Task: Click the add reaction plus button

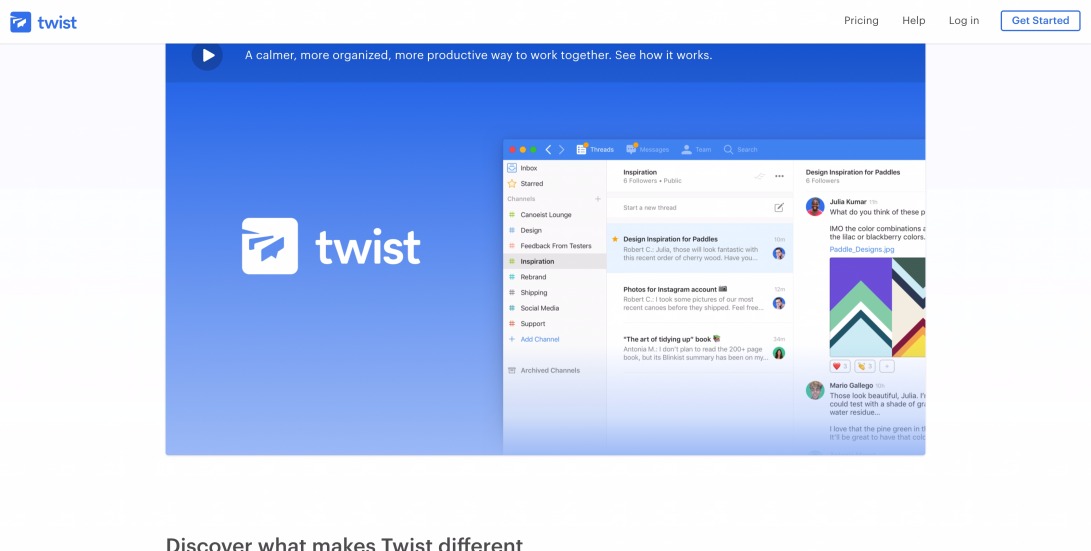Action: pyautogui.click(x=887, y=366)
